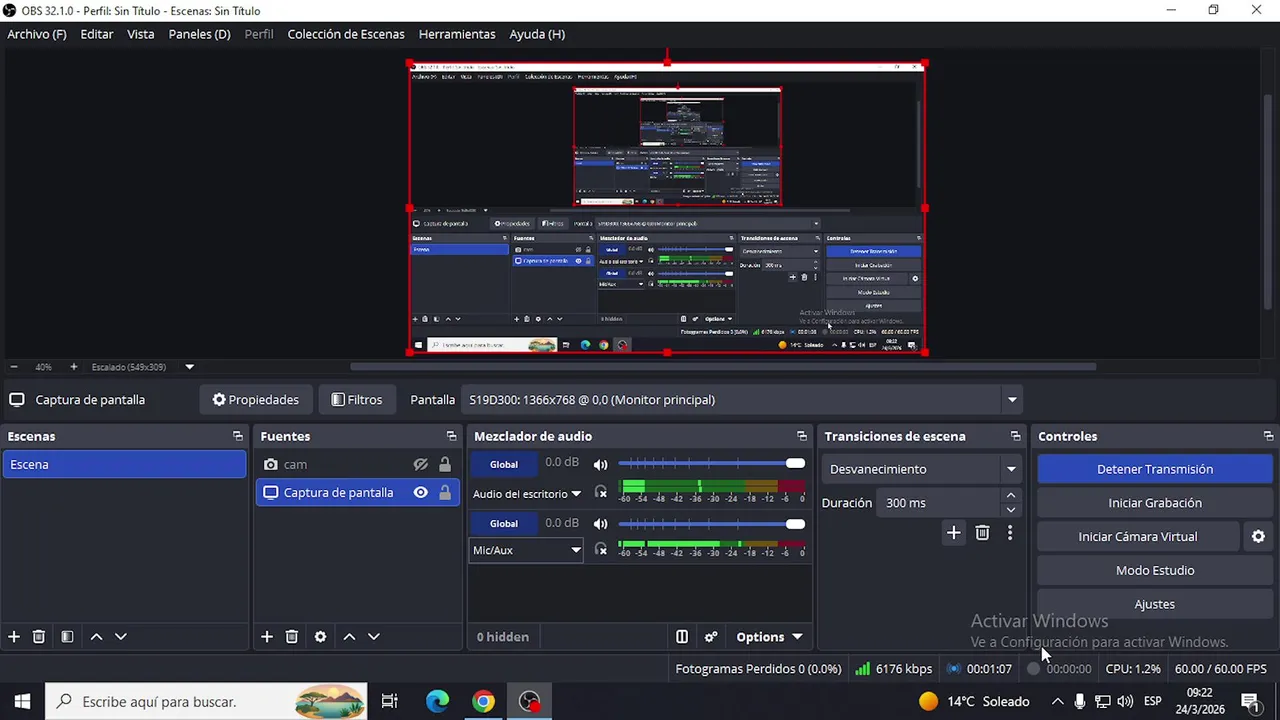Show hidden system tray icons chevron
This screenshot has height=720, width=1280.
click(x=1057, y=702)
